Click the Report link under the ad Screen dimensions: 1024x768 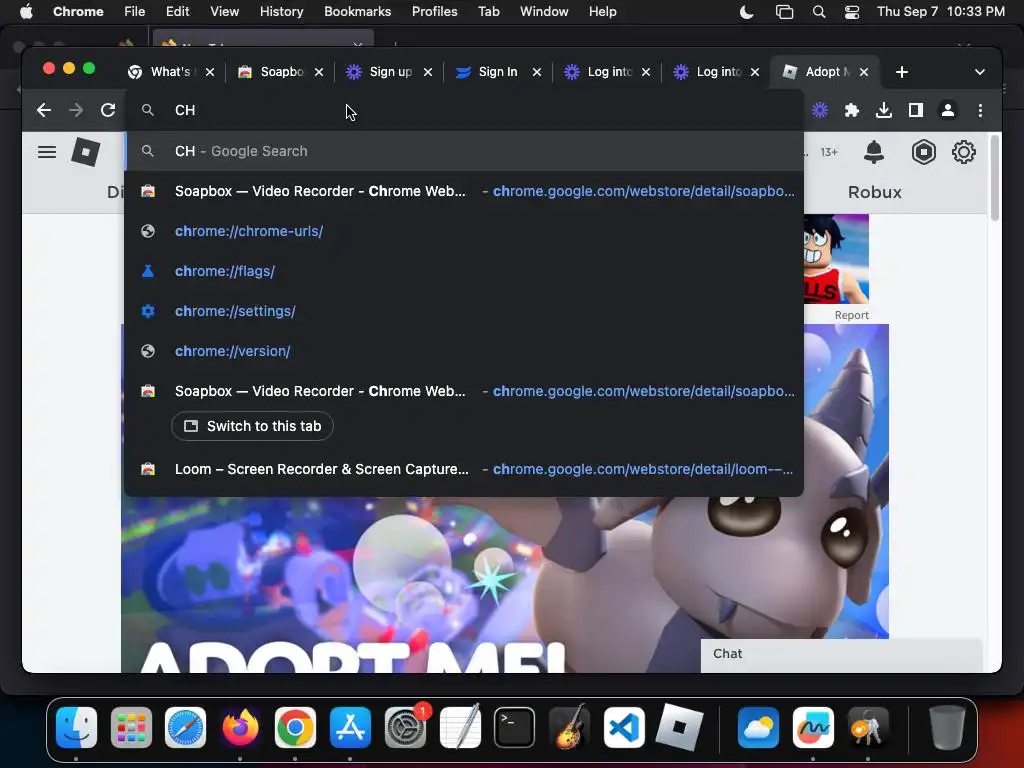pyautogui.click(x=852, y=315)
